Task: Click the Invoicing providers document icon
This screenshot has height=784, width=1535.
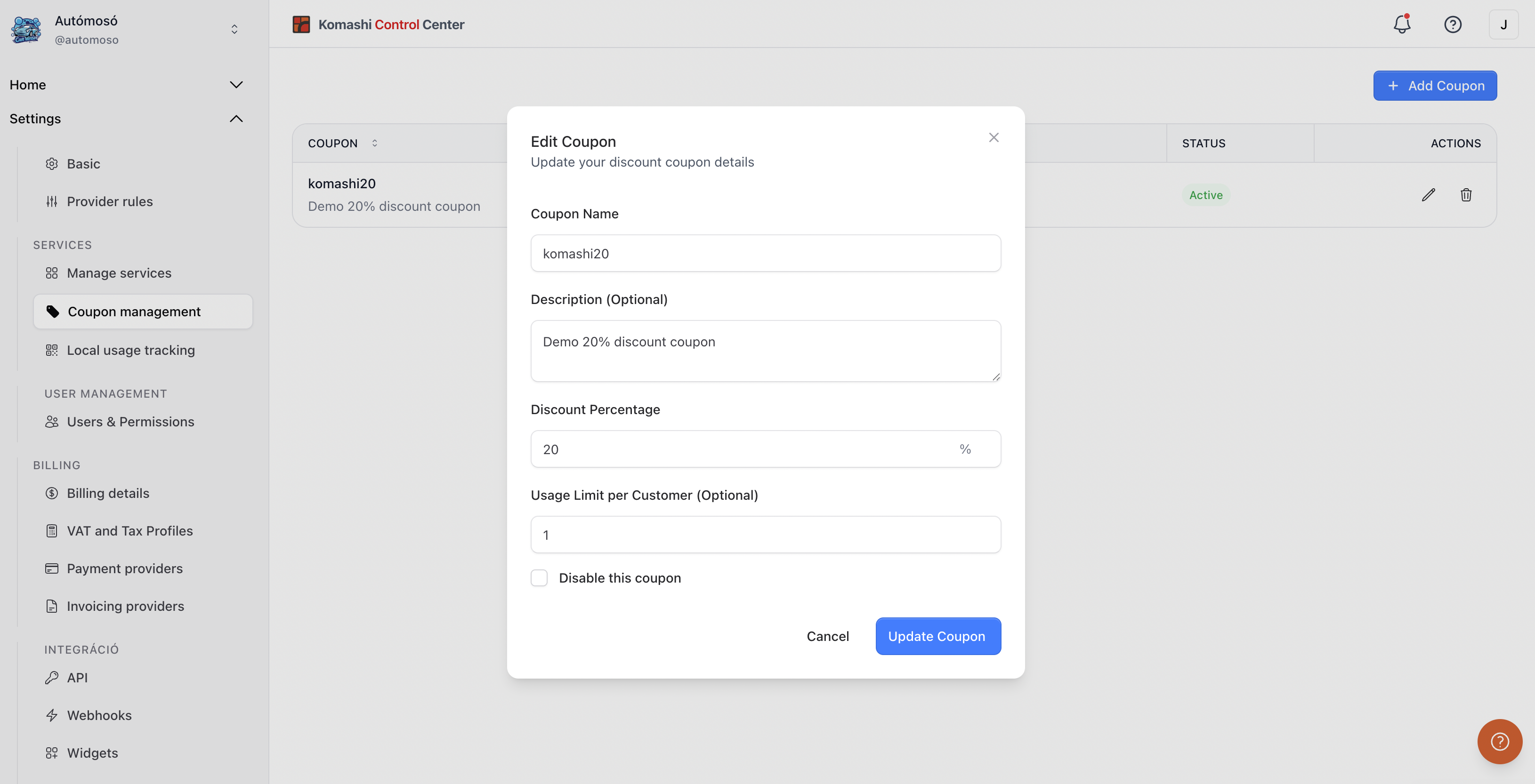Action: point(52,606)
